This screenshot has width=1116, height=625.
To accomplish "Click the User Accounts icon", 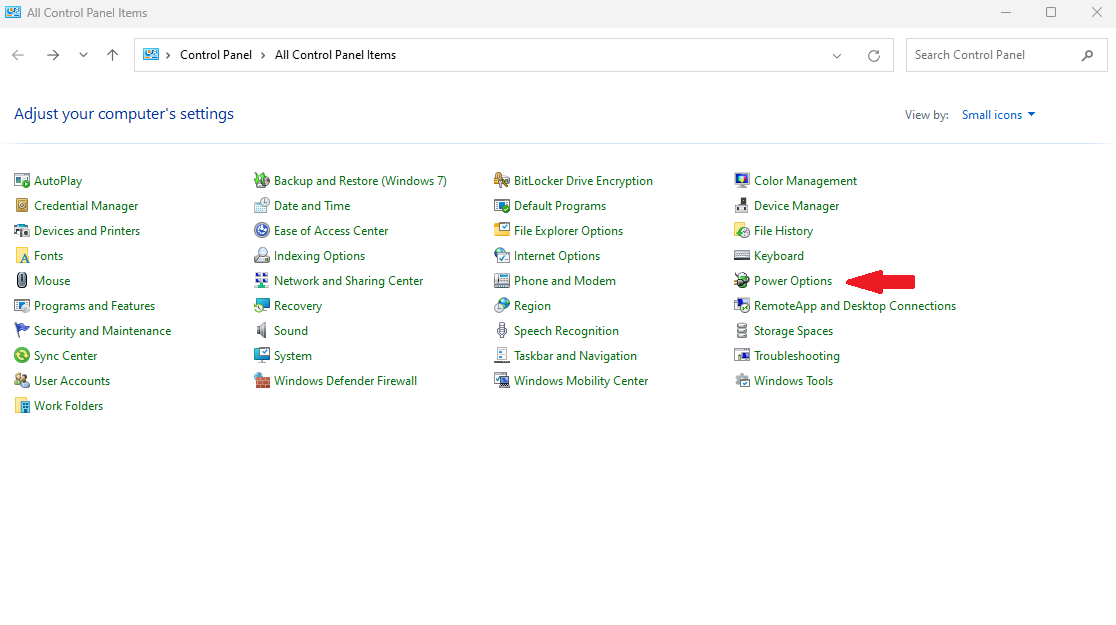I will tap(22, 380).
